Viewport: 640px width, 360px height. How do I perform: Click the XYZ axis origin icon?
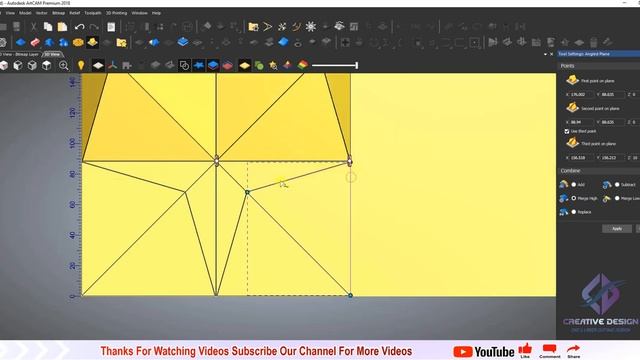click(x=113, y=65)
